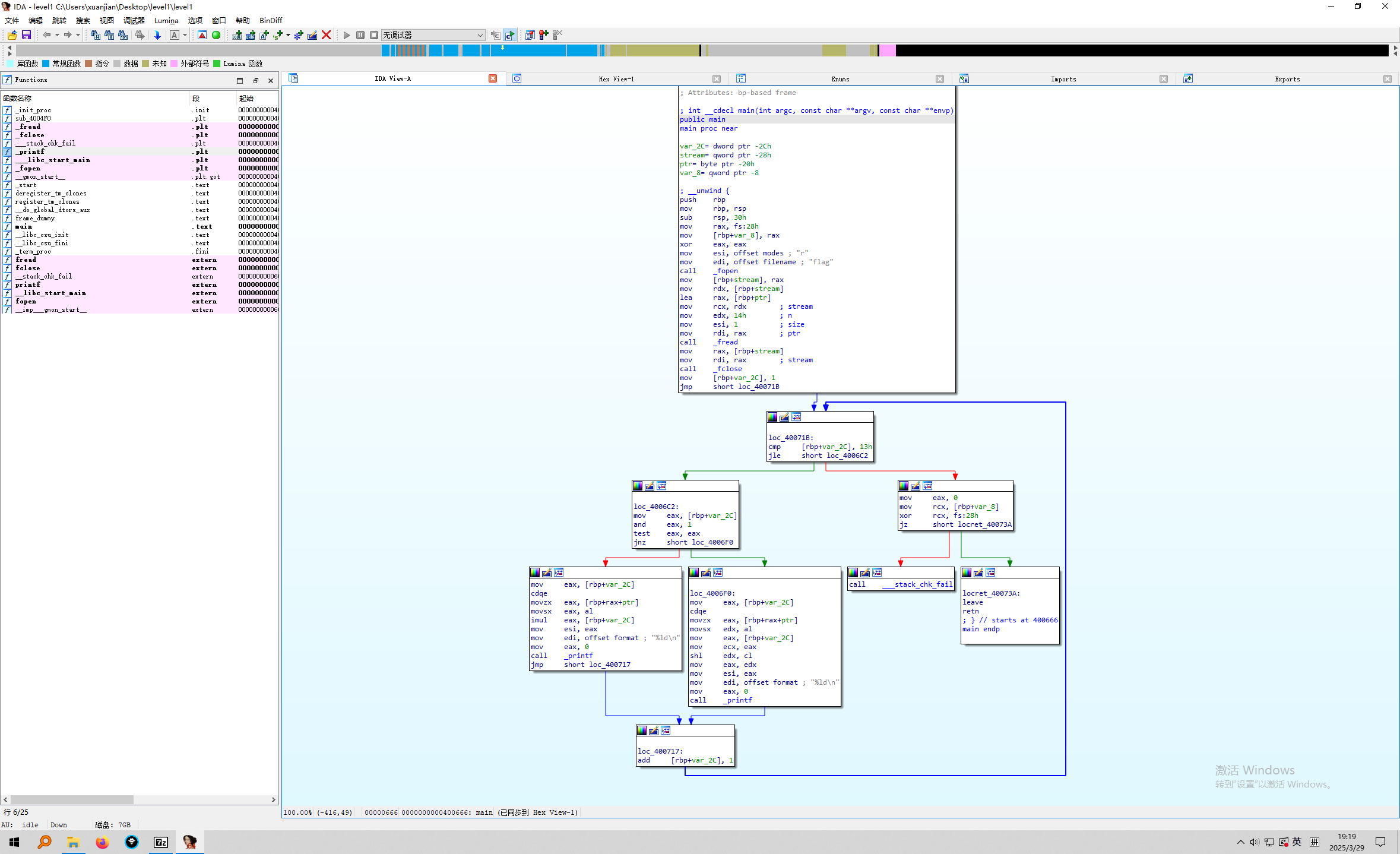Click the red X delete icon in toolbar
This screenshot has height=854, width=1400.
click(x=326, y=35)
